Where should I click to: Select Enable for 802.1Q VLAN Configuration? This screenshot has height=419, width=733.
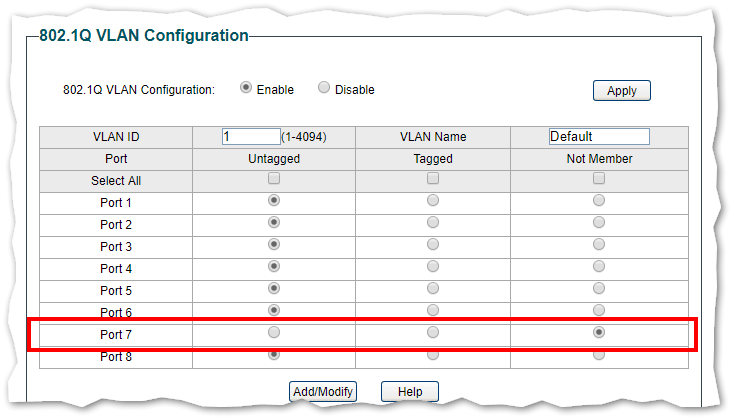pyautogui.click(x=246, y=88)
